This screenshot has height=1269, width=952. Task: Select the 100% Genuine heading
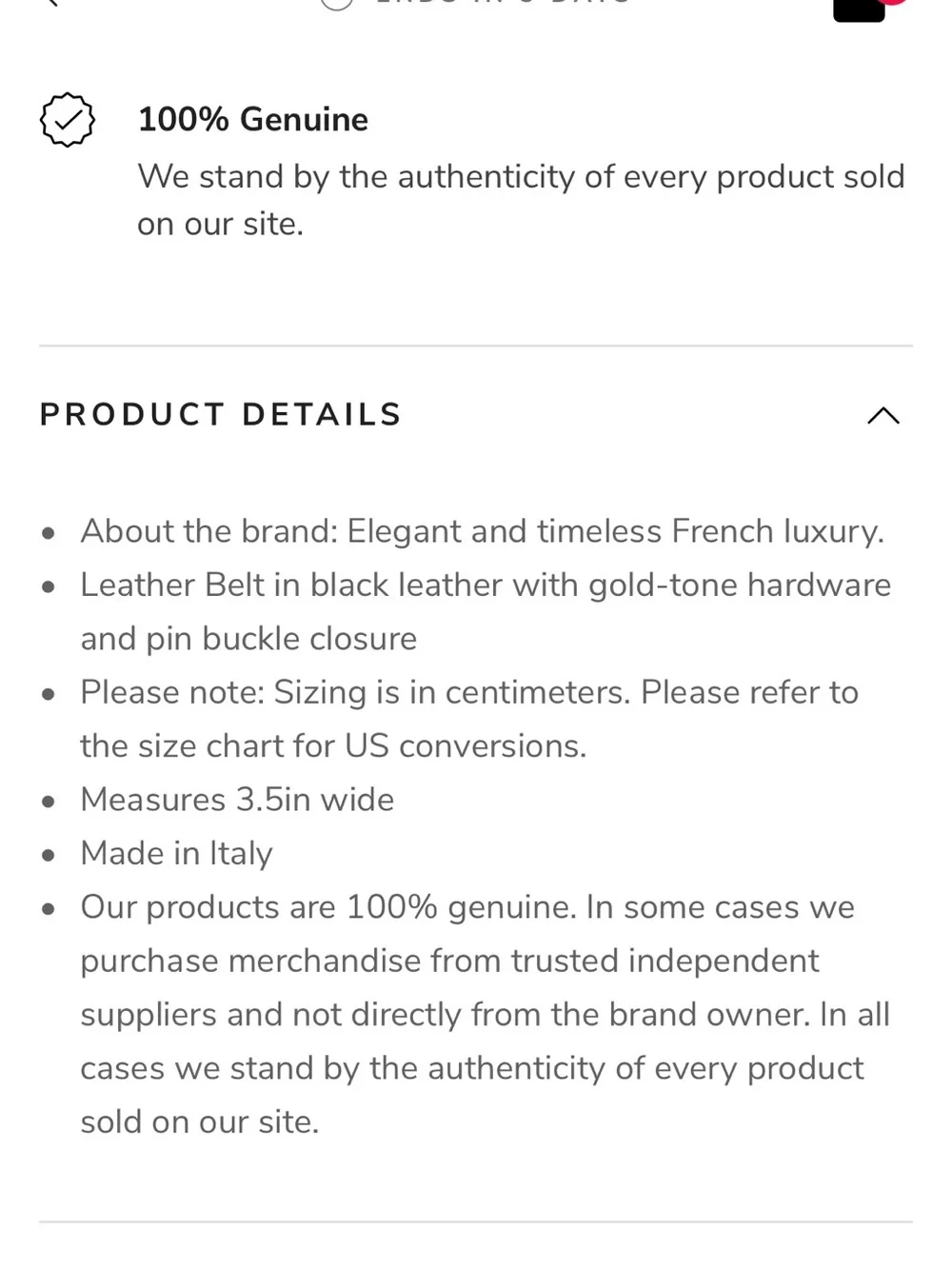click(x=253, y=120)
